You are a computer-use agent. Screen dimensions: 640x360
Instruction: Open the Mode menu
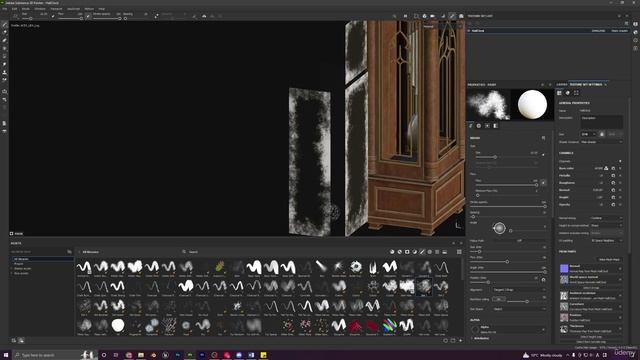coord(26,9)
